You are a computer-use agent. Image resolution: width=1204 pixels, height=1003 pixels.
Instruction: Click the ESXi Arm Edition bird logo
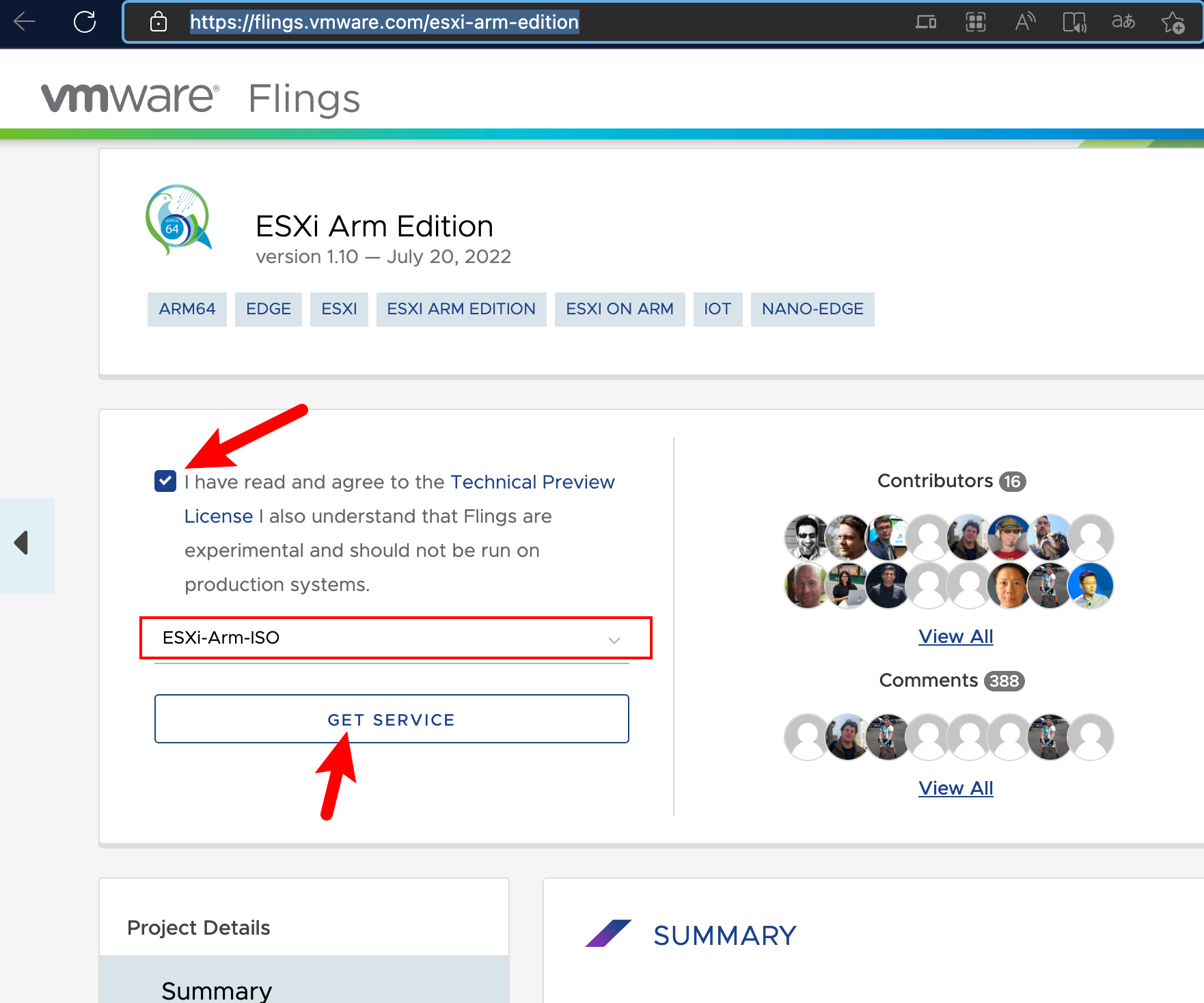click(179, 220)
